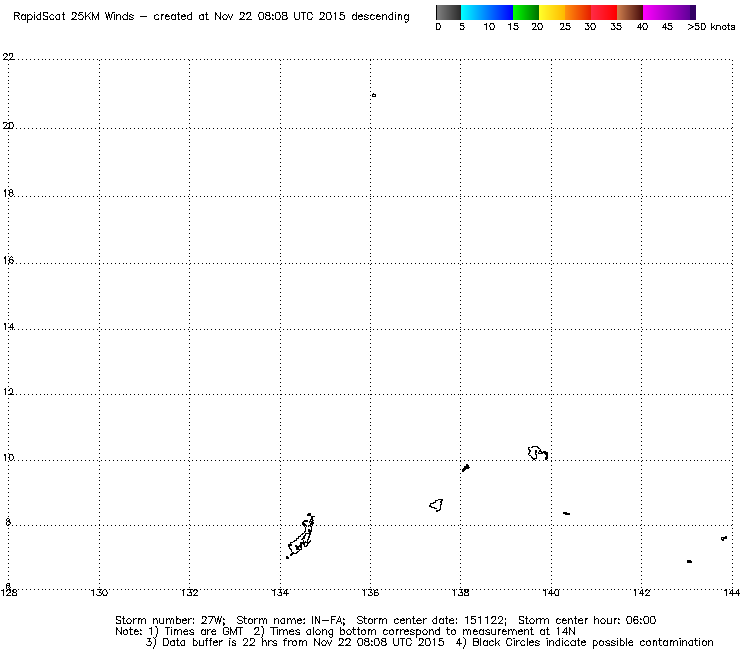Click the tiny island dot near 138E 9.7N
The image size is (740, 650).
tap(466, 468)
